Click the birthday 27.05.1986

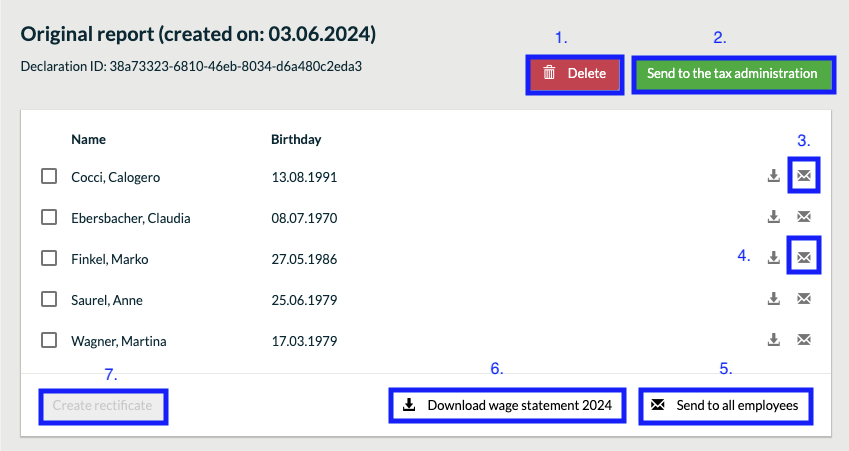click(x=304, y=259)
